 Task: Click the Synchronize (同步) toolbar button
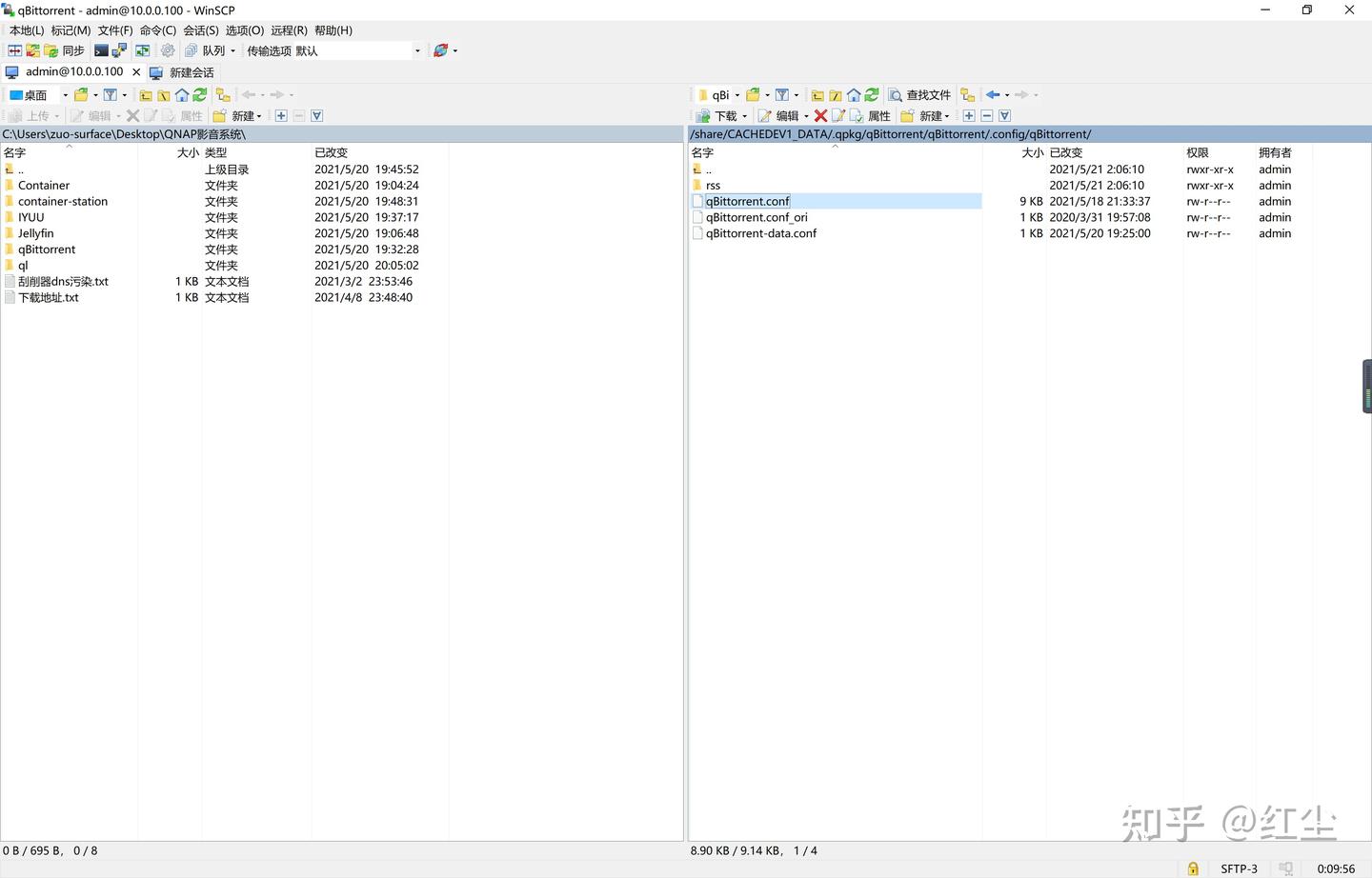[64, 50]
